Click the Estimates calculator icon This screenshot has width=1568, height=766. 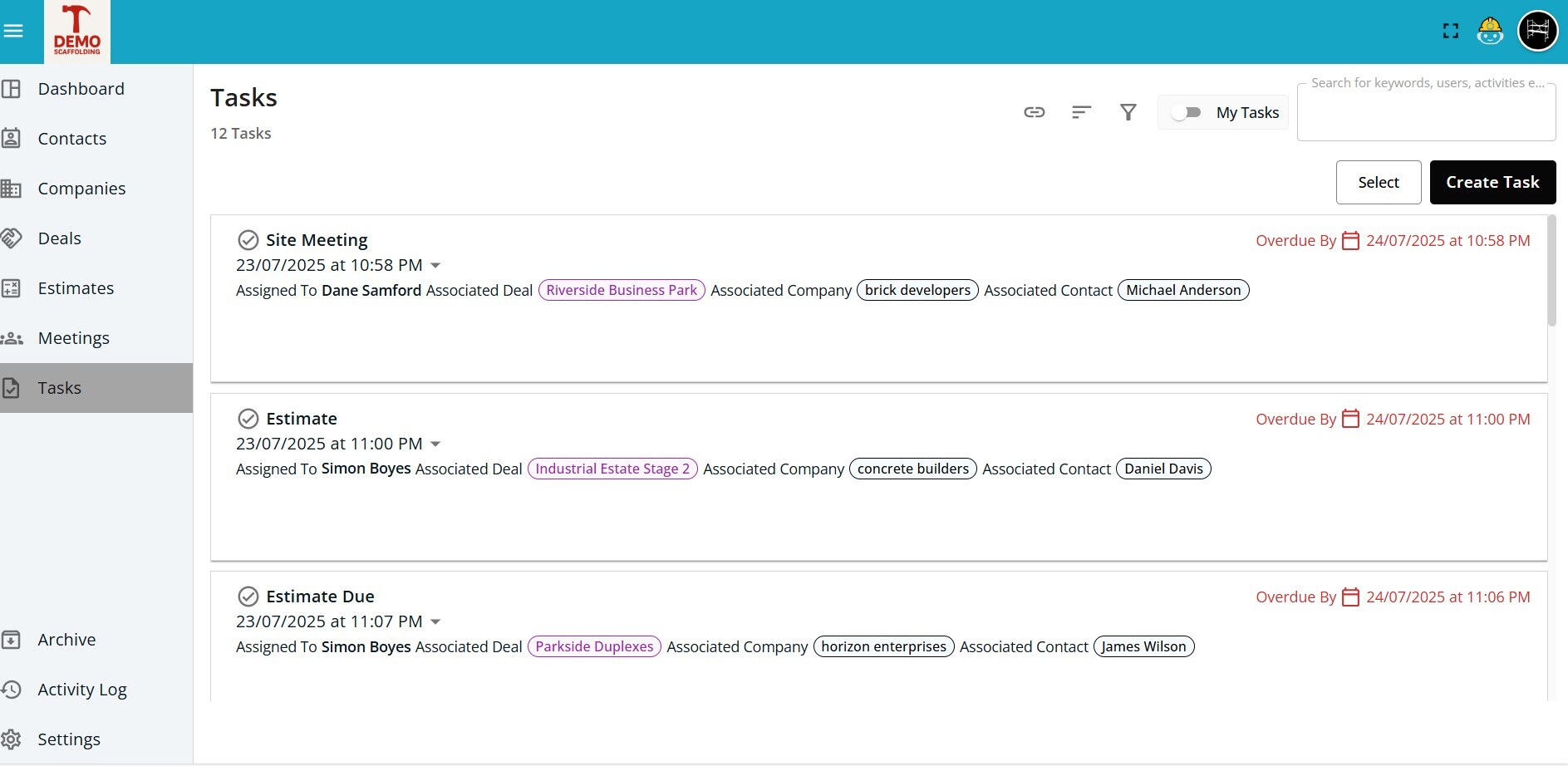click(x=12, y=288)
